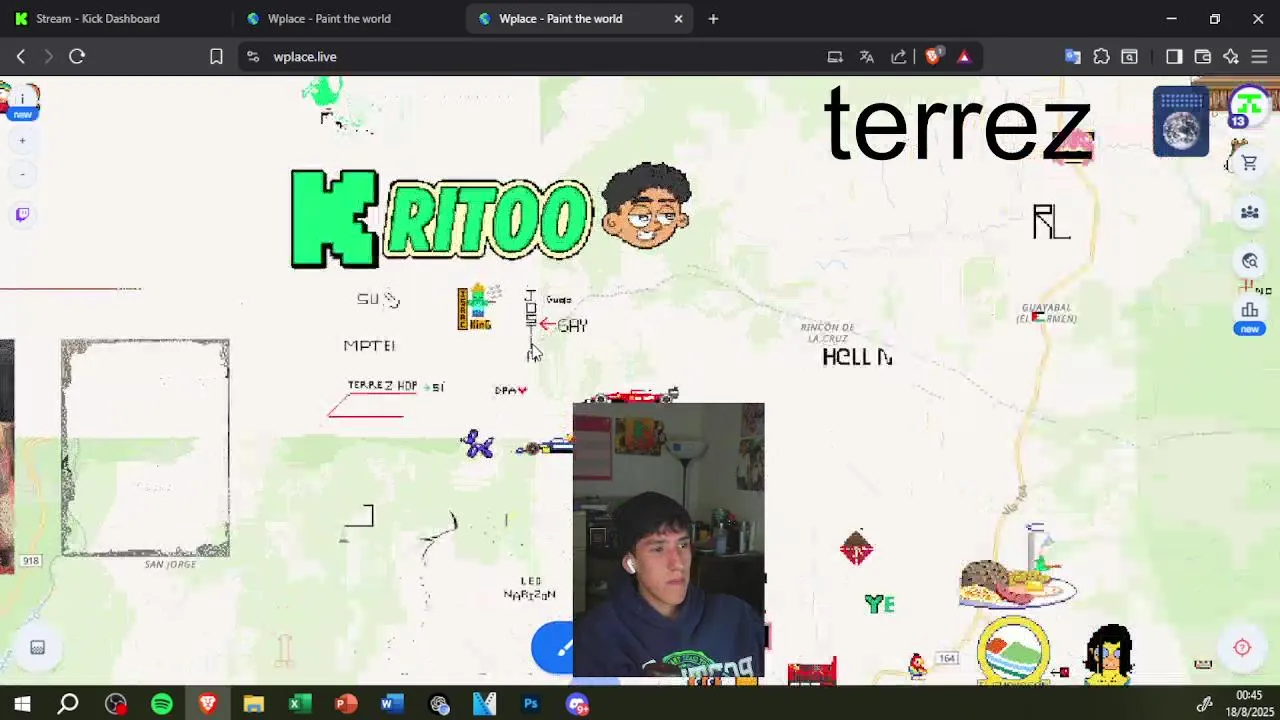The height and width of the screenshot is (720, 1280).
Task: Click the blue Paint brush button
Action: (x=553, y=648)
